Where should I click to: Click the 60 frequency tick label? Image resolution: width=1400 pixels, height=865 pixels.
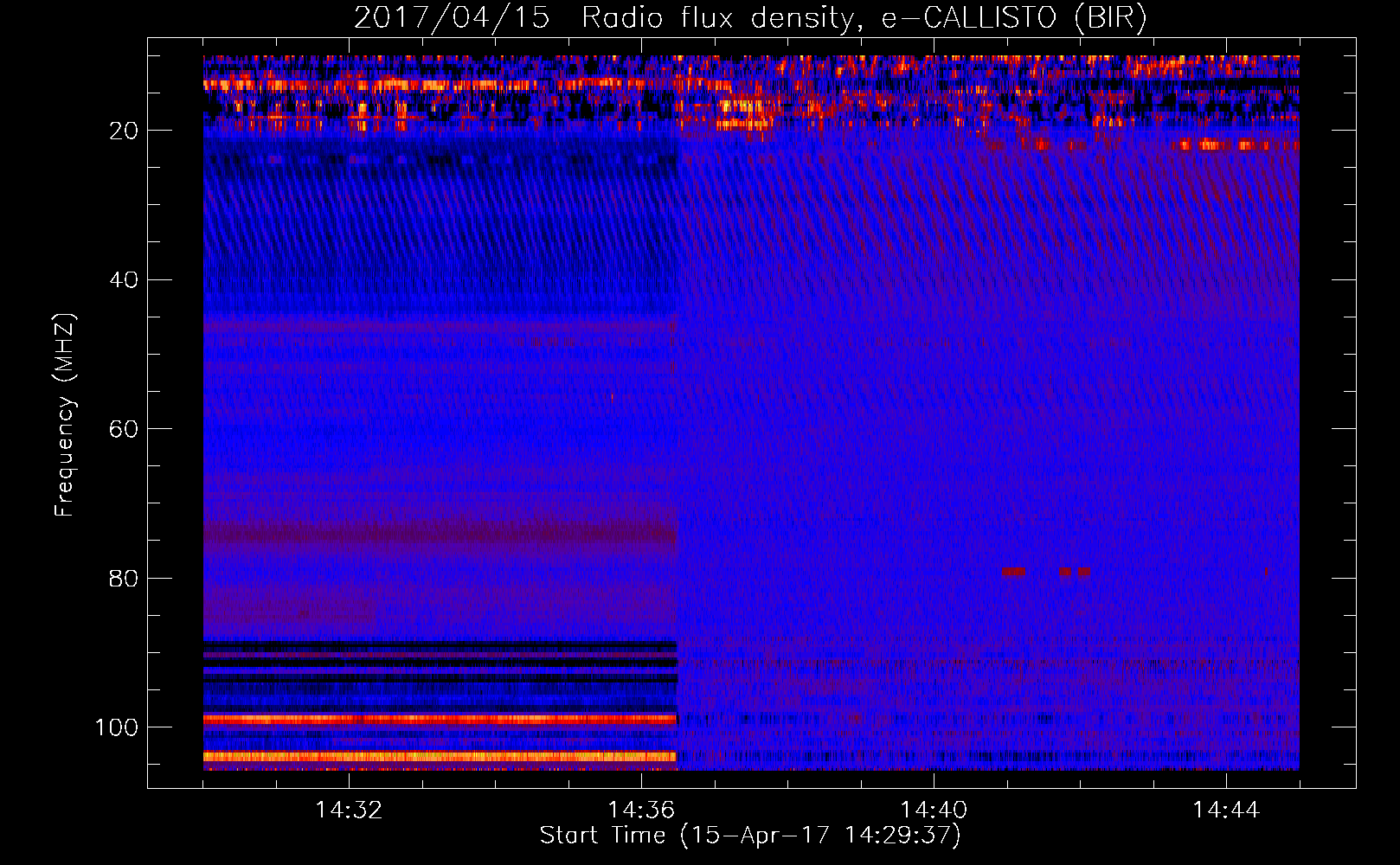coord(124,429)
